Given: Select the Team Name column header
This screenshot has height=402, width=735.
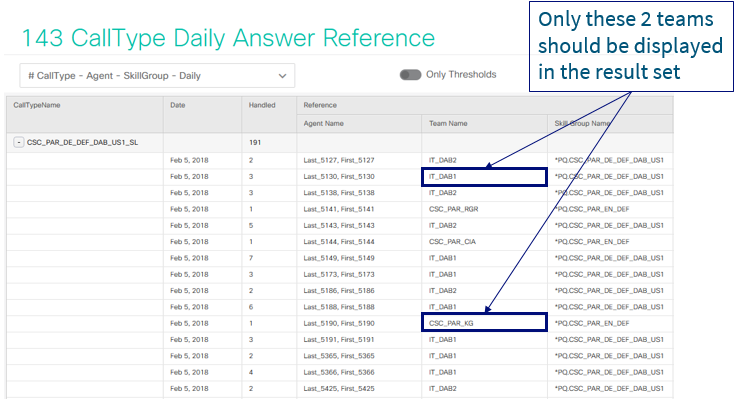Looking at the screenshot, I should [x=448, y=124].
